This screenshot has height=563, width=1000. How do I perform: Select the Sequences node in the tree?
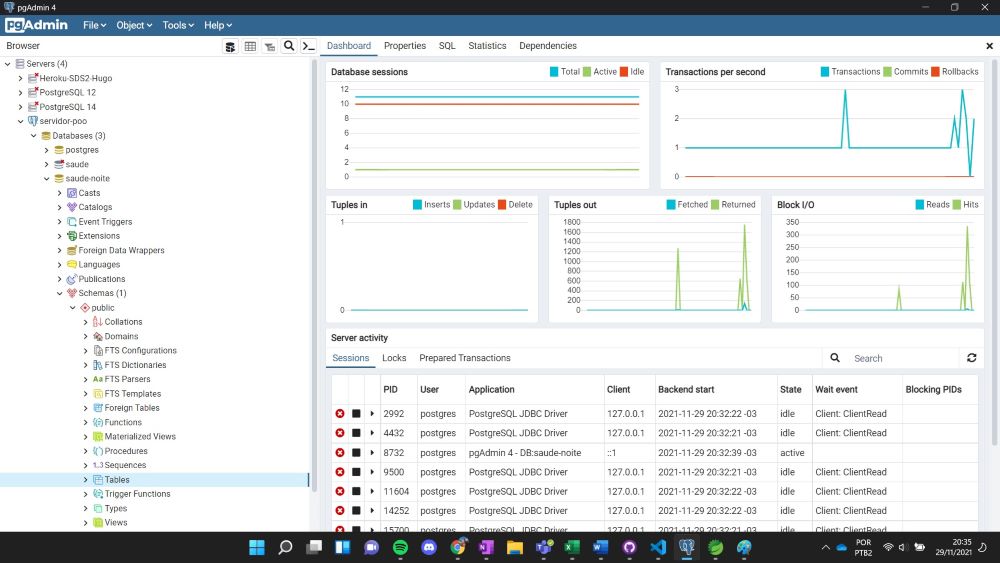tap(125, 465)
